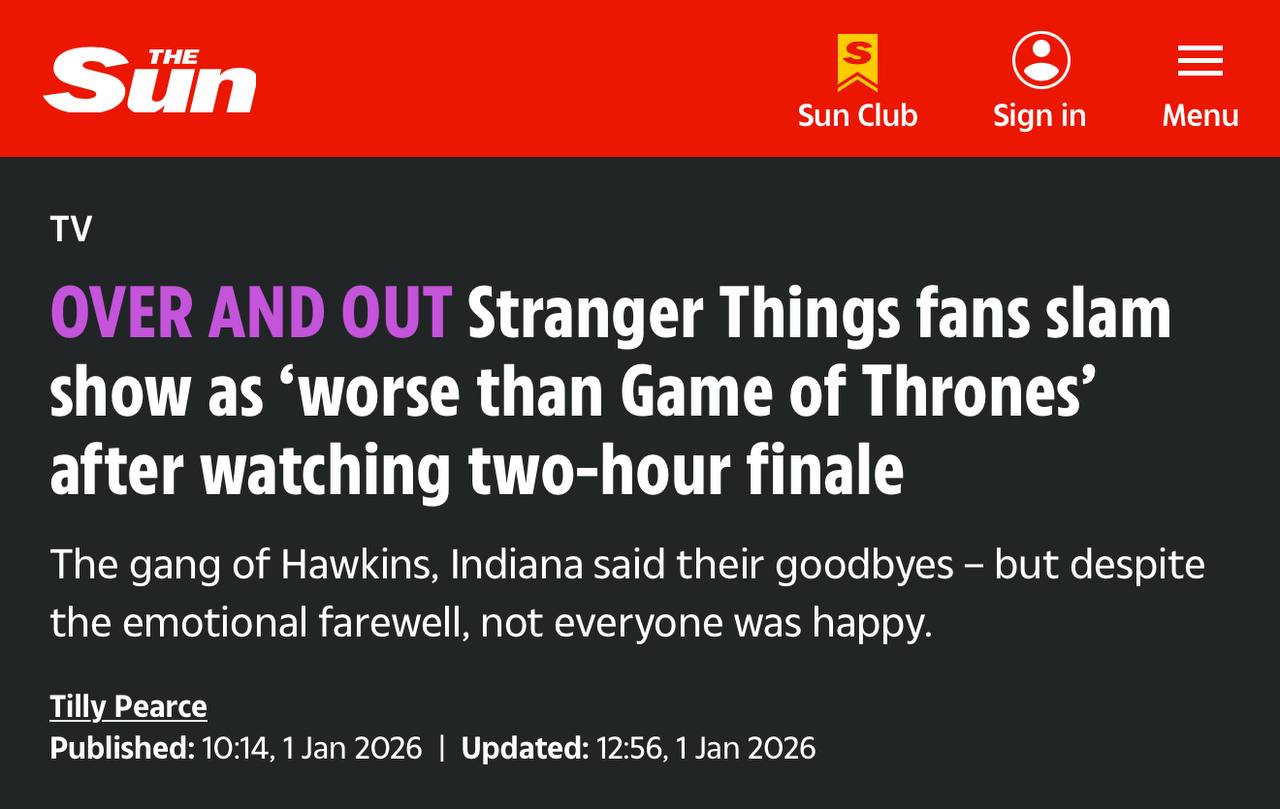
Task: Click the "Published:" label
Action: pos(121,748)
